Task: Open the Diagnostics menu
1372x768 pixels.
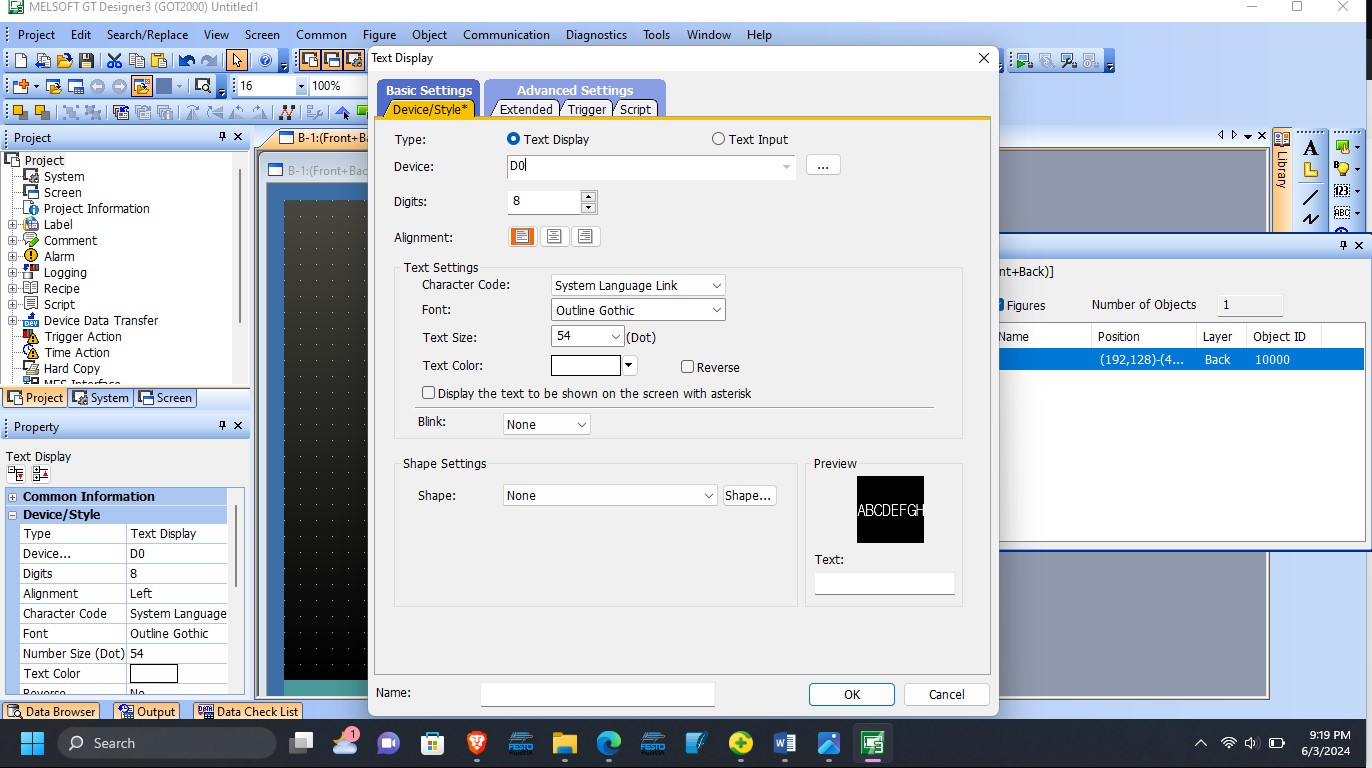Action: point(596,34)
